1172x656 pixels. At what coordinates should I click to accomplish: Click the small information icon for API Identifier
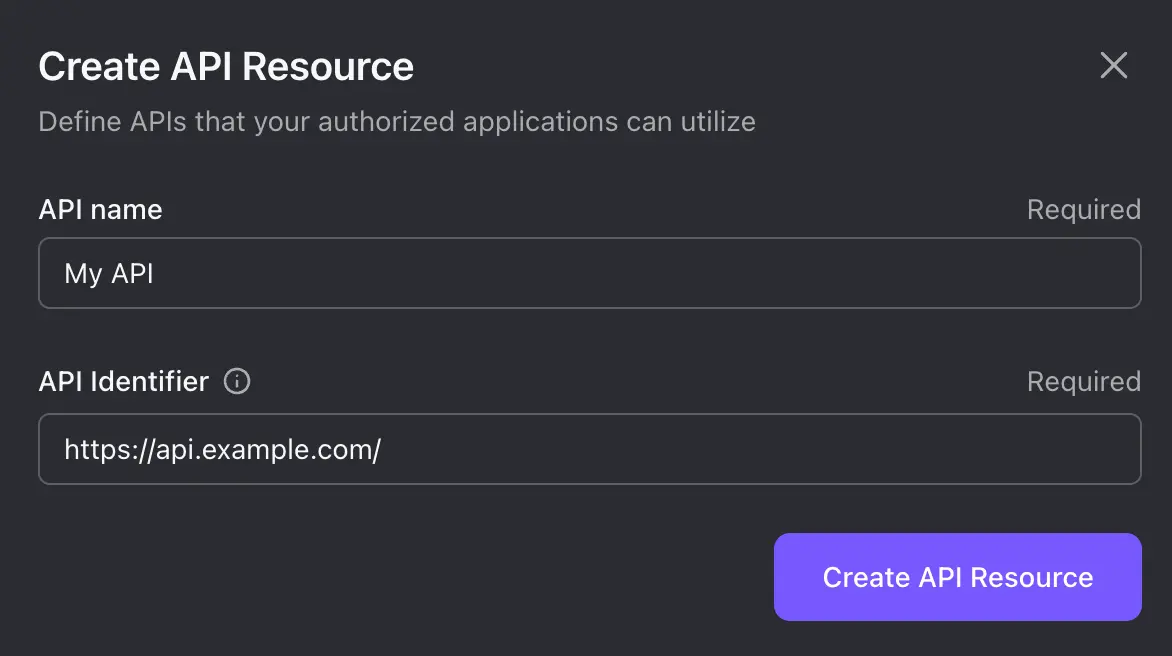237,381
